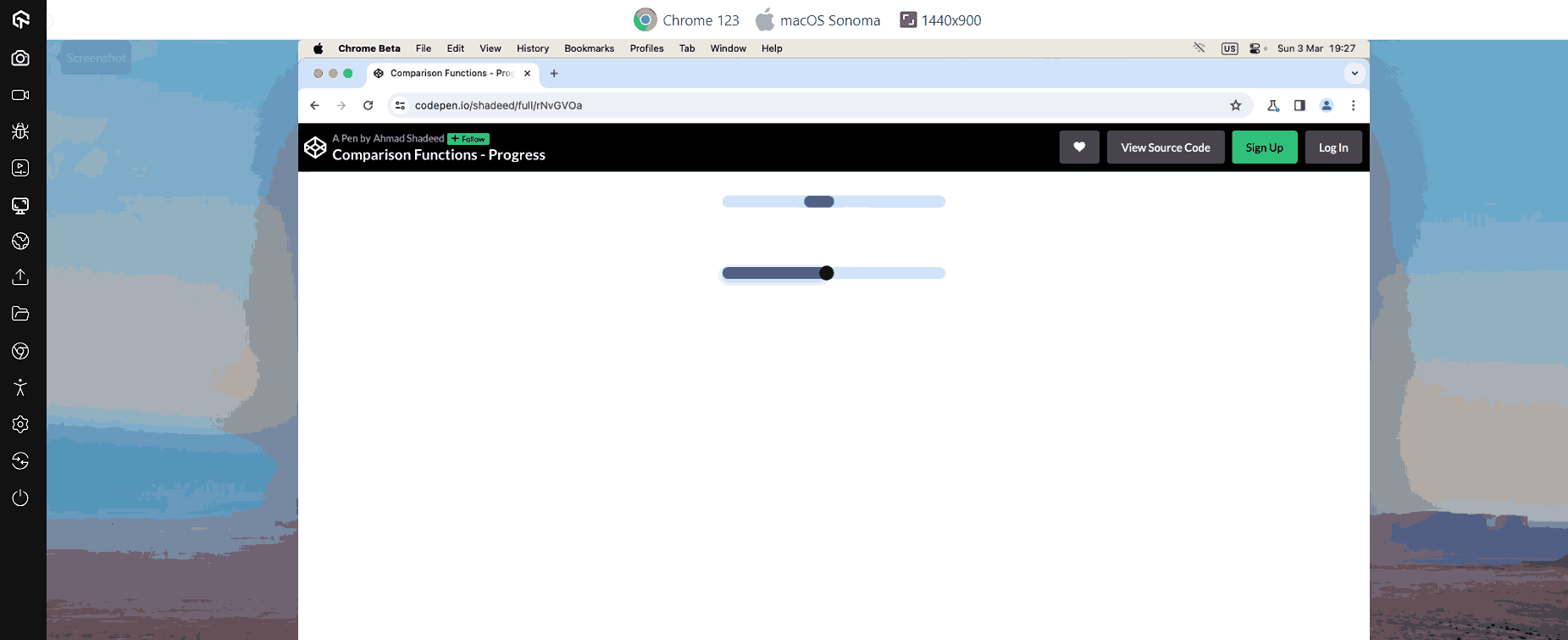Reload the CodePen page
The width and height of the screenshot is (1568, 640).
[368, 105]
